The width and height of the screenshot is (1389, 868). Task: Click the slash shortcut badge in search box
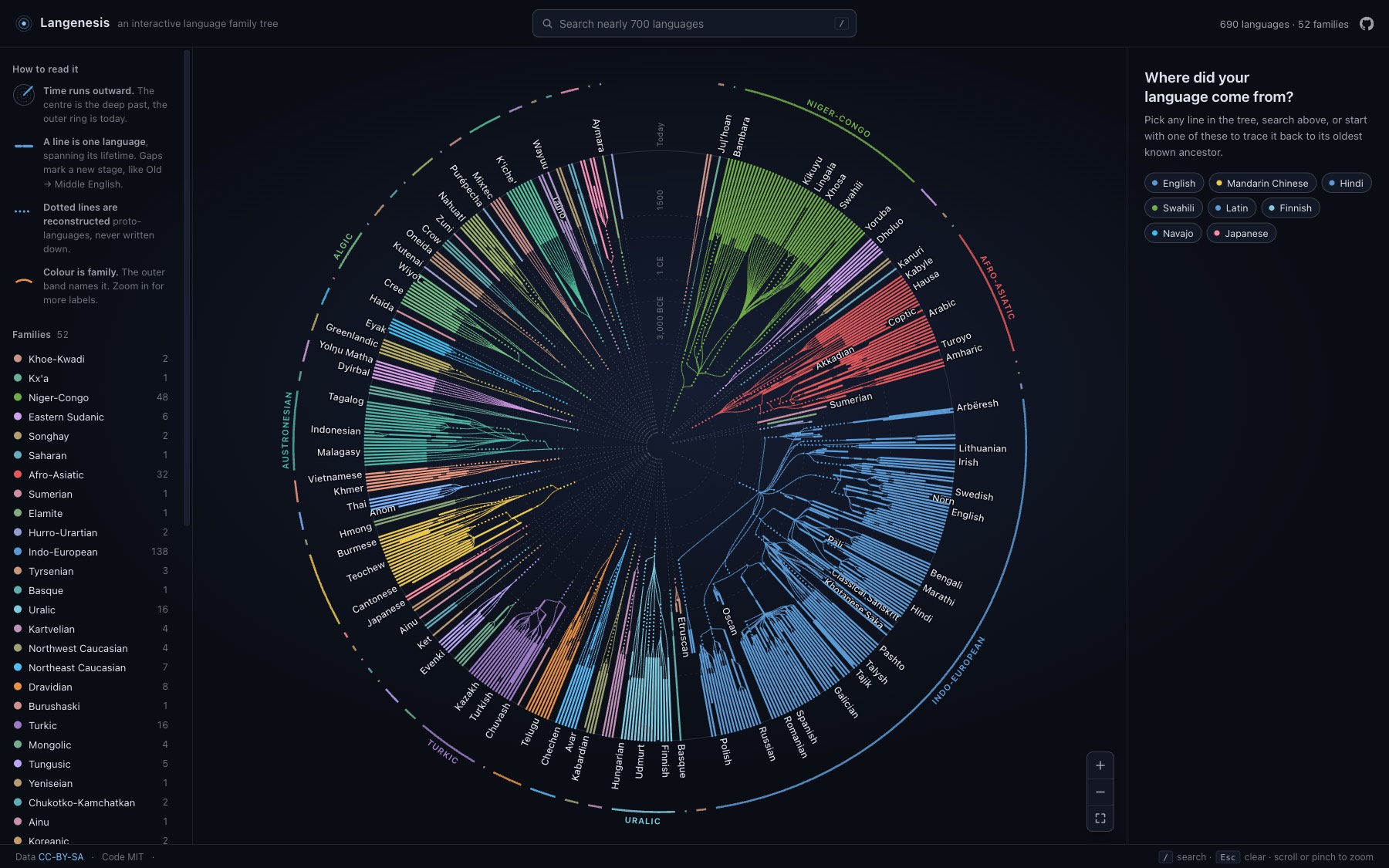pyautogui.click(x=841, y=24)
